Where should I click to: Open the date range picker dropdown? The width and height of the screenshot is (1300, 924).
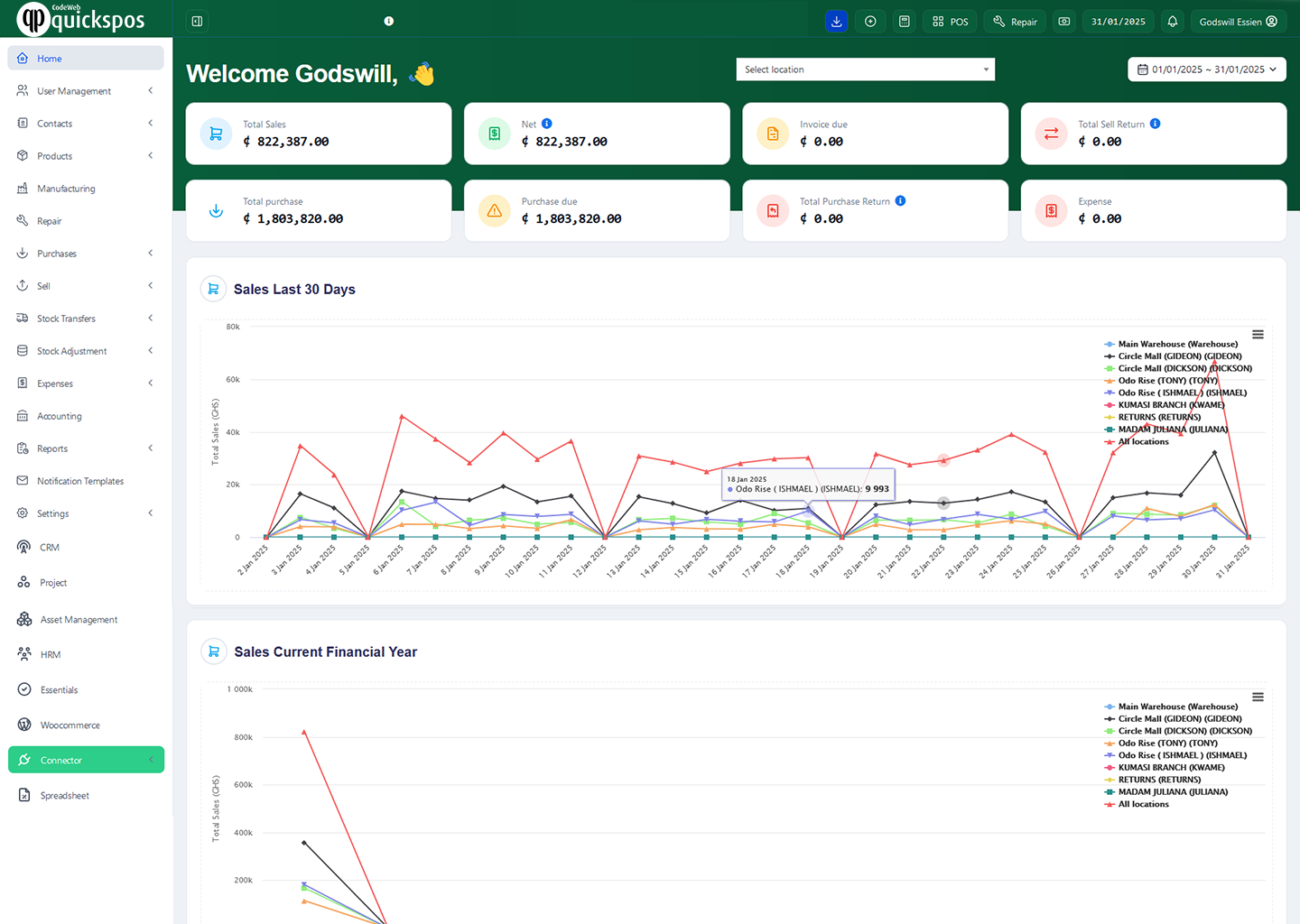coord(1206,69)
